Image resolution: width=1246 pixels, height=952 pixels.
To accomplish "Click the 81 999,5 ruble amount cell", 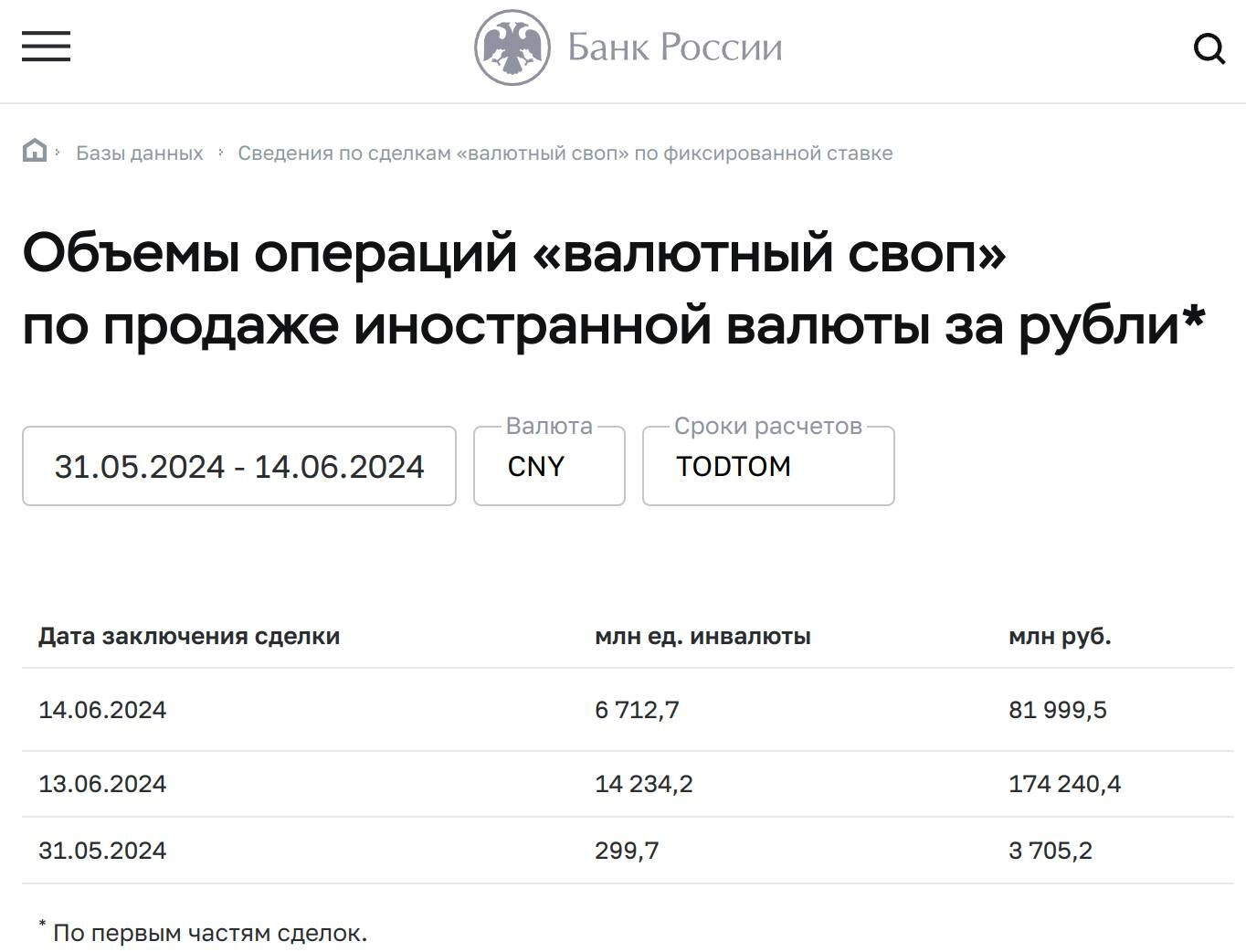I will [1058, 710].
